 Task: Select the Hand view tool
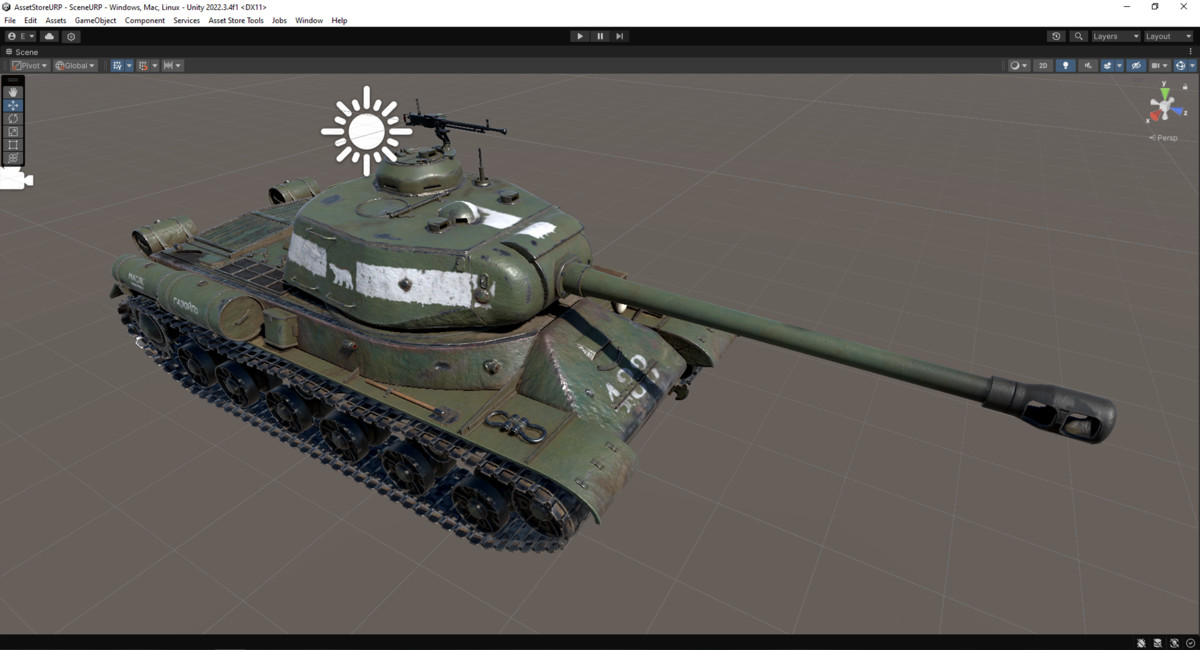[13, 92]
